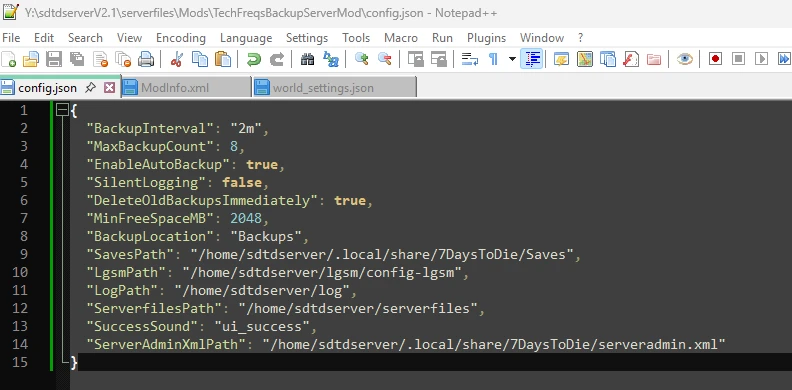Click the Save All icon
This screenshot has width=792, height=390.
tap(77, 59)
